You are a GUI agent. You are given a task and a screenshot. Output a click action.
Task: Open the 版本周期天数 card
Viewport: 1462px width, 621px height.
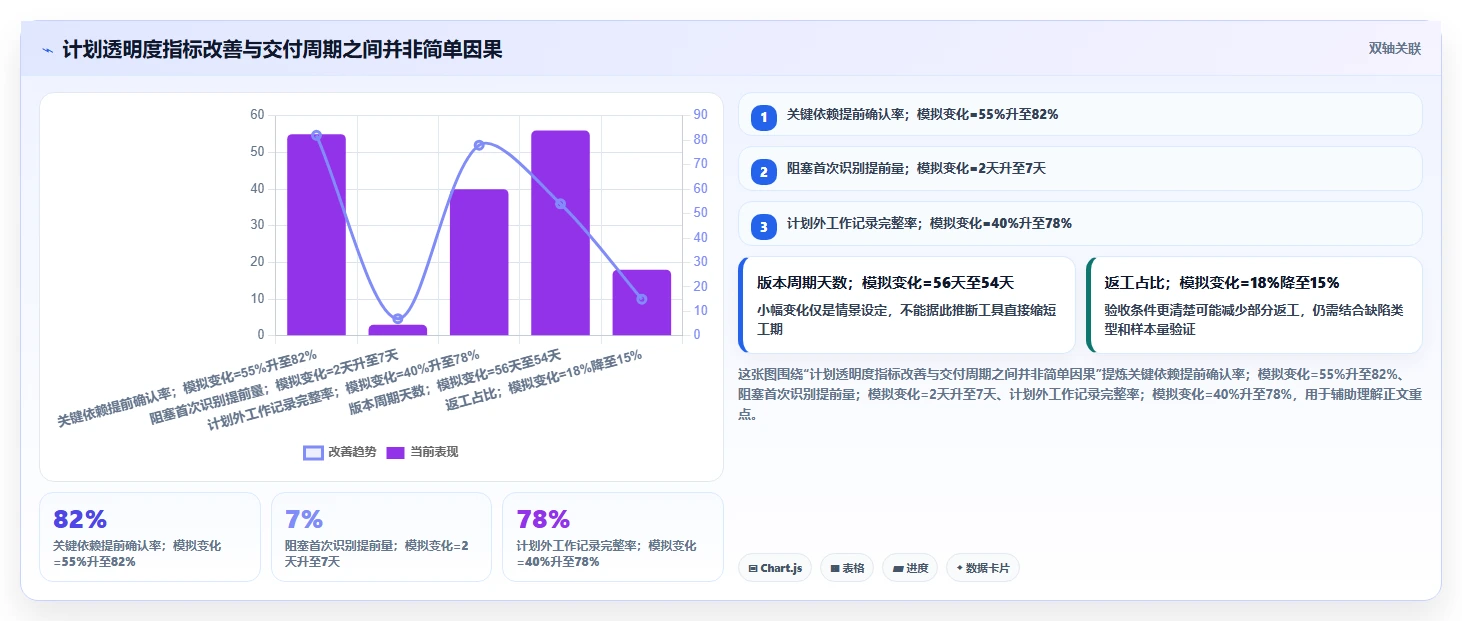[907, 305]
